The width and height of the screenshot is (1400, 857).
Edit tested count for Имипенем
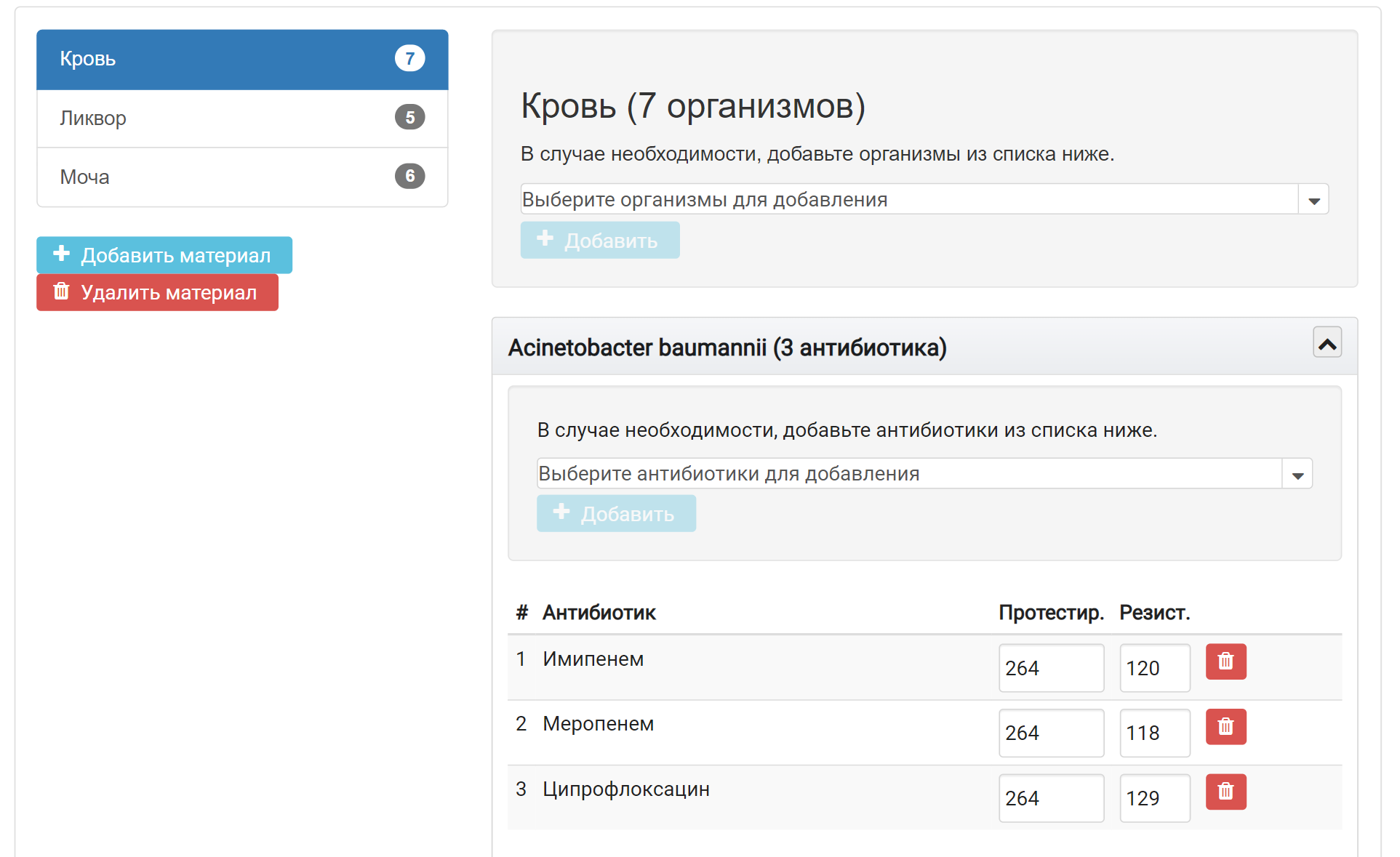tap(1051, 668)
